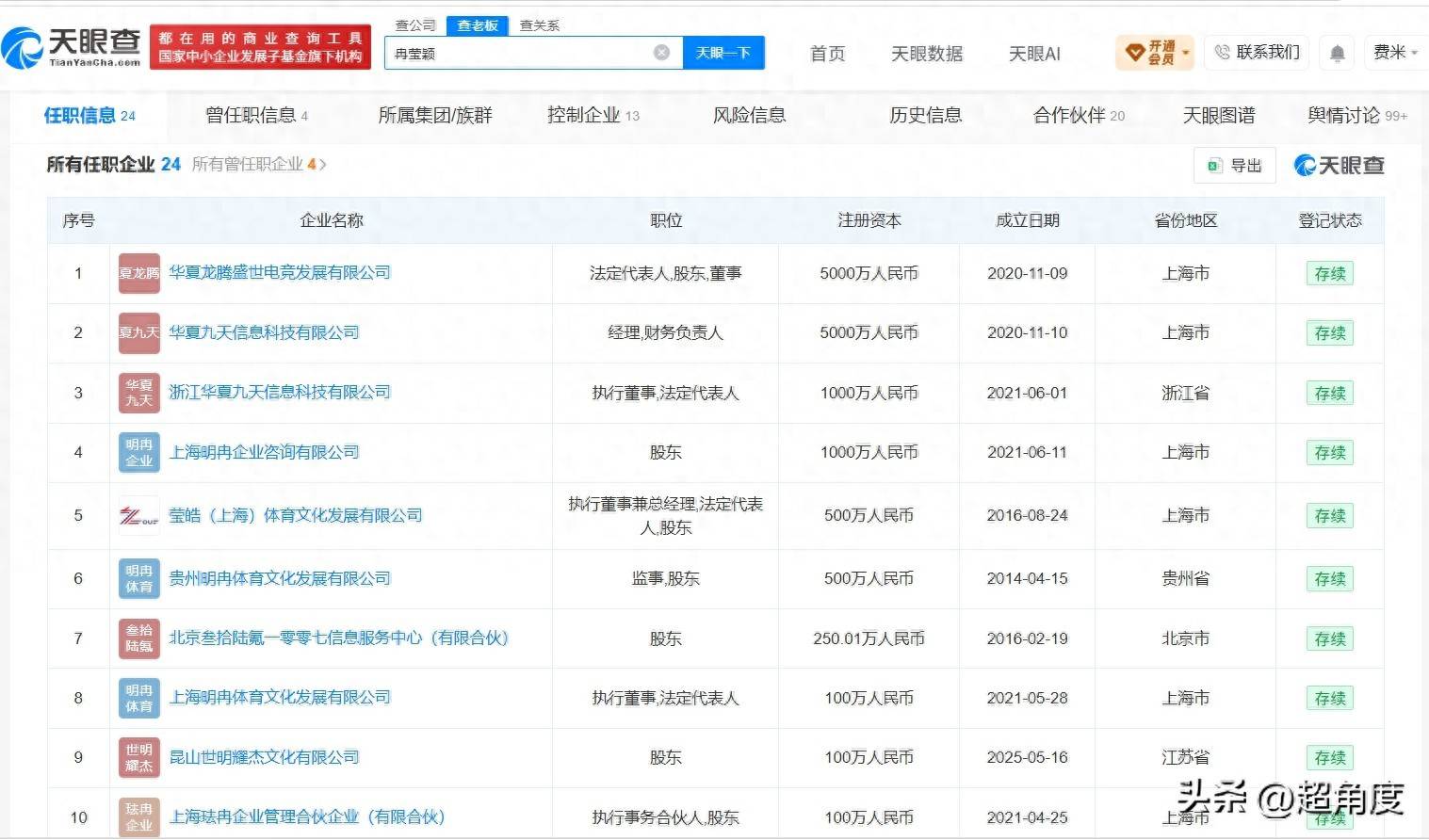
Task: Open link 贵州明冉体育文化发展有限公司
Action: 280,578
